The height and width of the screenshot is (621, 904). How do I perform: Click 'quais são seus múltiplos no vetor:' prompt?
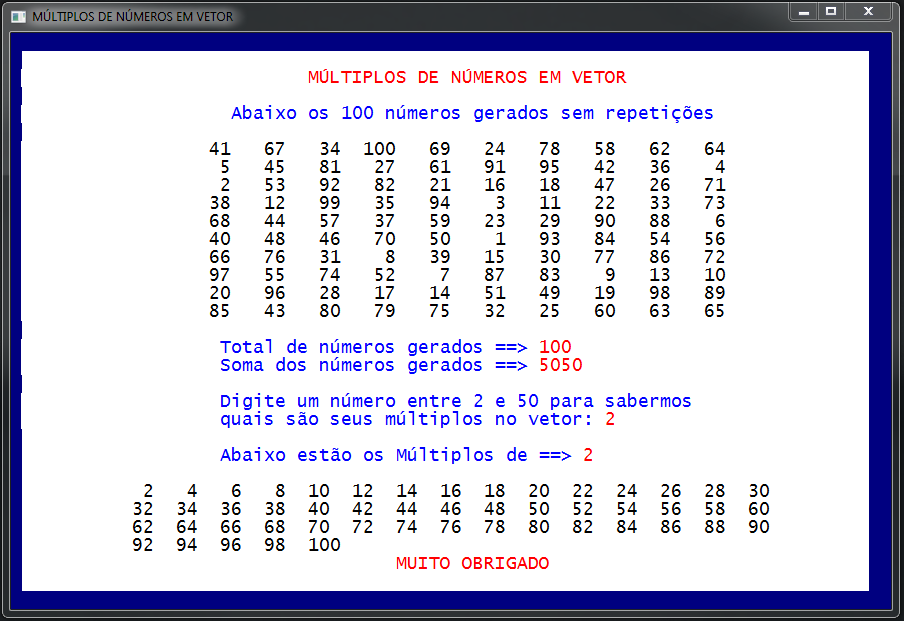coord(406,419)
